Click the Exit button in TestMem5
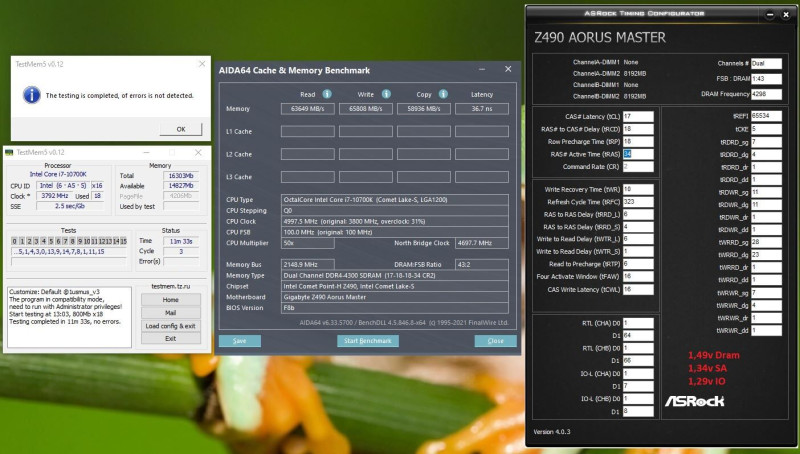The width and height of the screenshot is (800, 454). tap(170, 338)
